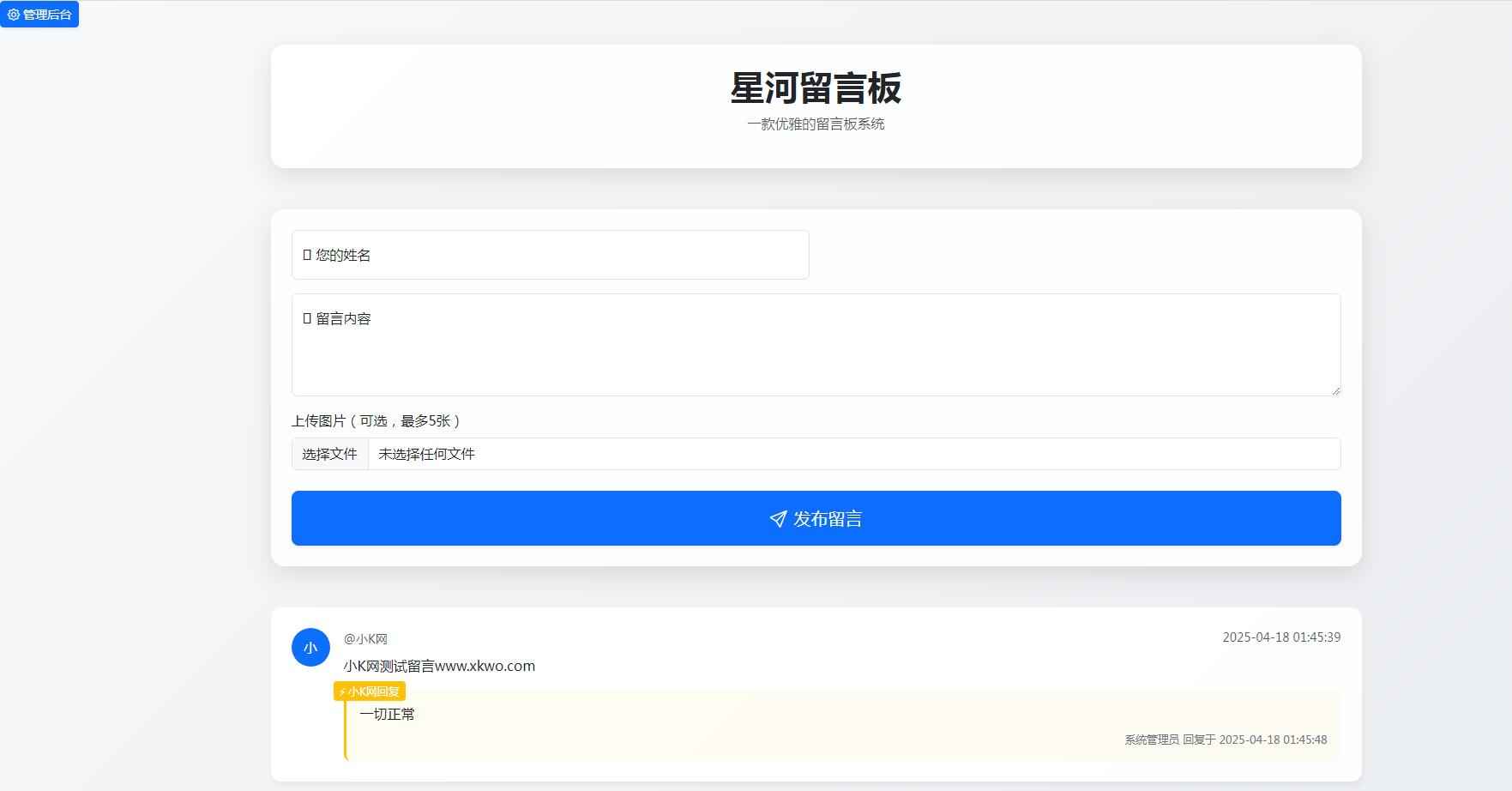The height and width of the screenshot is (791, 1512).
Task: Click the 星河留言板 page title
Action: click(x=816, y=87)
